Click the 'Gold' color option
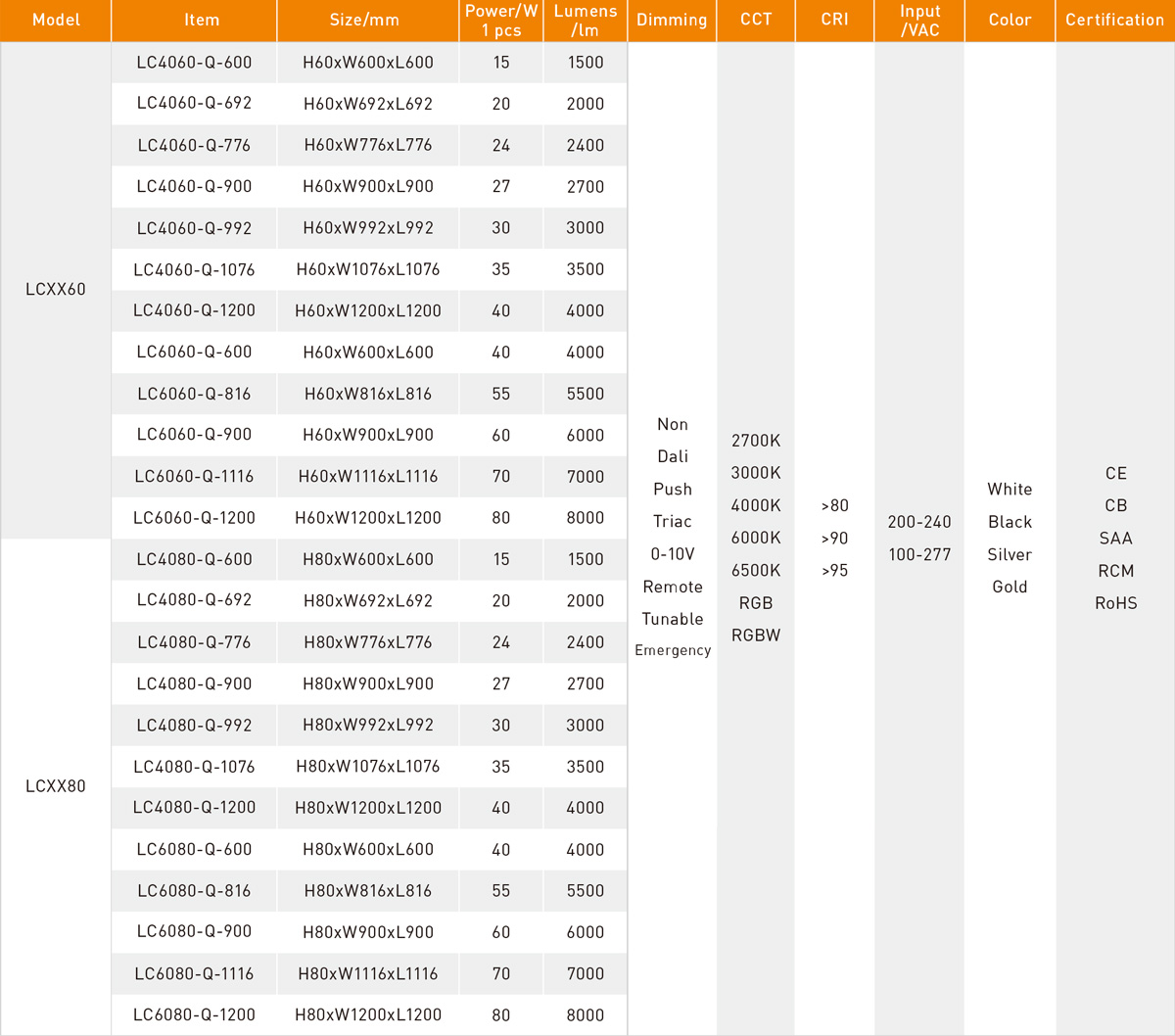The width and height of the screenshot is (1175, 1036). click(1010, 587)
